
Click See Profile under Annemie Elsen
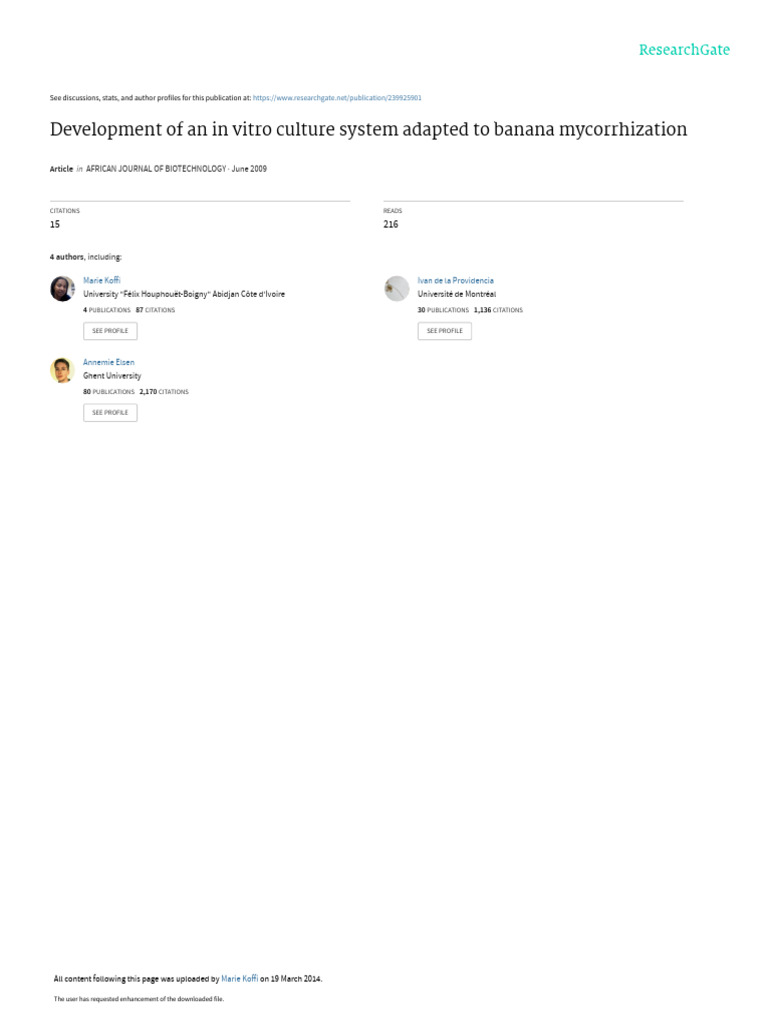click(110, 413)
